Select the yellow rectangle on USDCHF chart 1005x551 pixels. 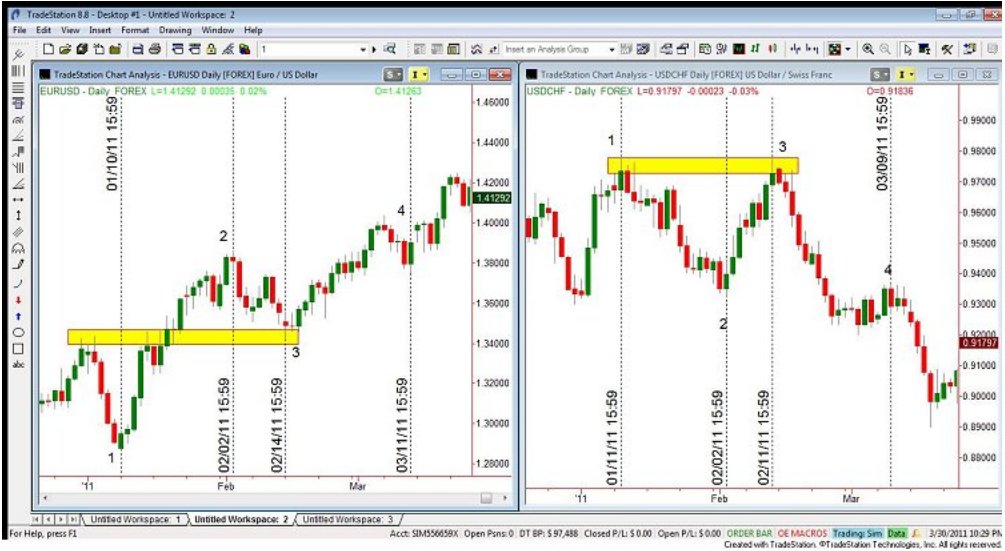click(702, 166)
